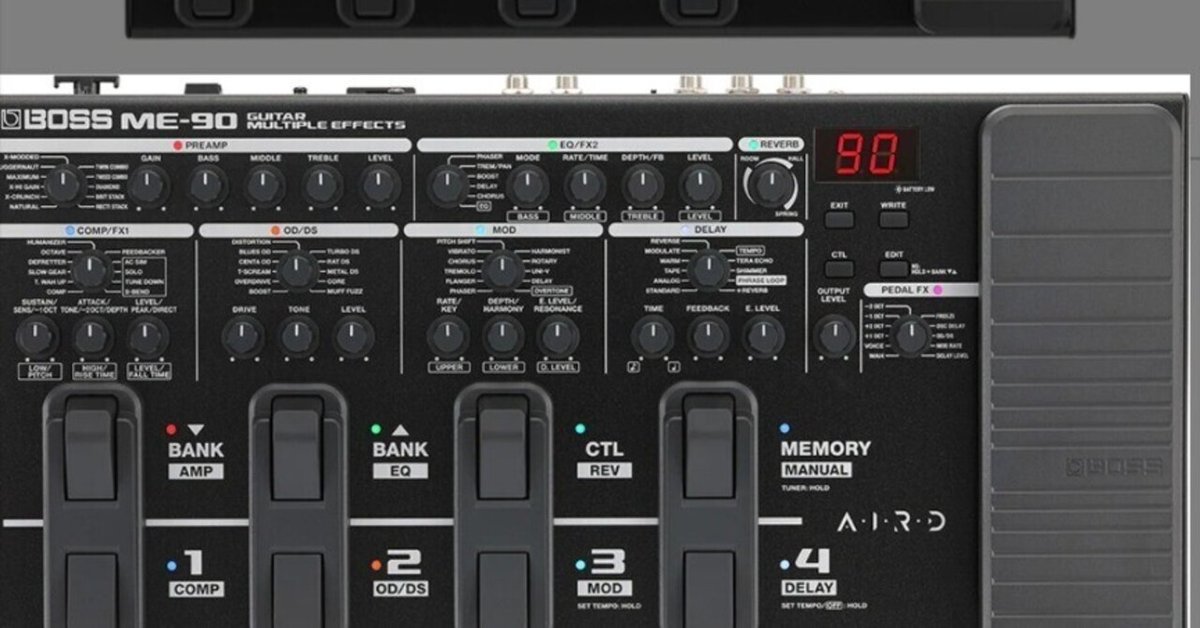Image resolution: width=1200 pixels, height=628 pixels.
Task: Adjust the MOD RATE/KEY knob
Action: click(448, 338)
